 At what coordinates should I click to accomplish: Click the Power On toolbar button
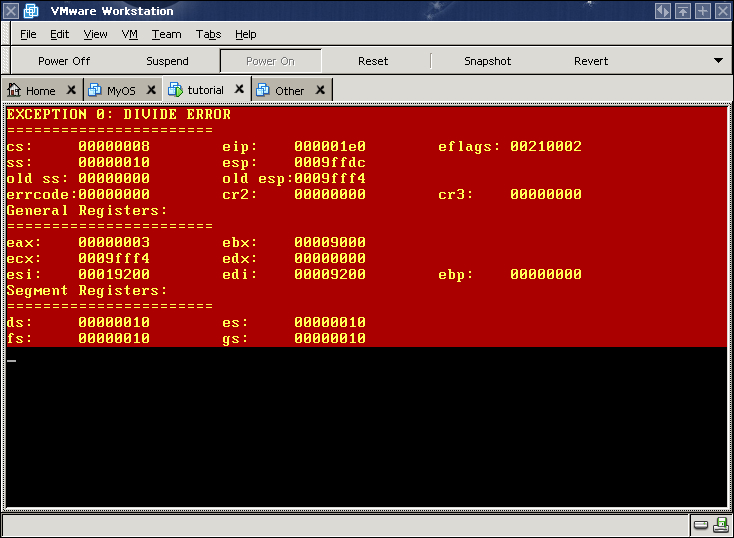pos(271,61)
